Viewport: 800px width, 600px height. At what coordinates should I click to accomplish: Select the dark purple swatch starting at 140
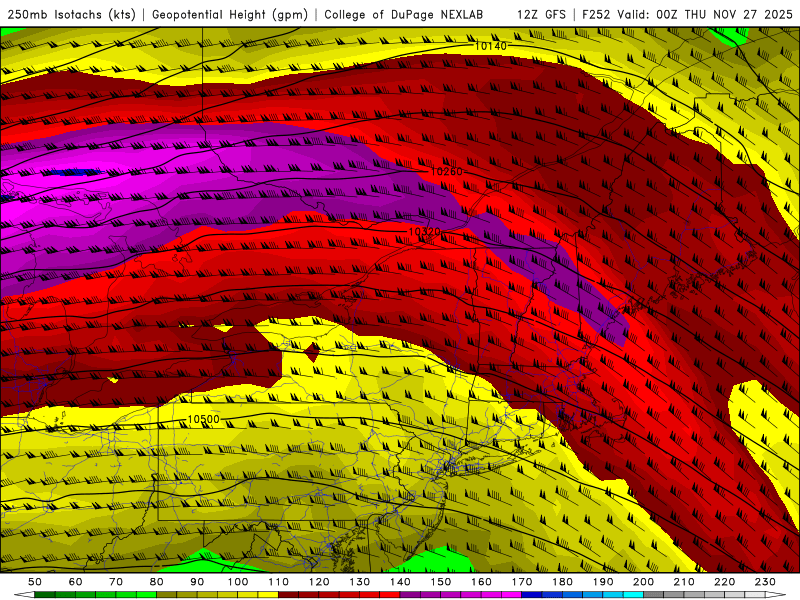point(410,595)
